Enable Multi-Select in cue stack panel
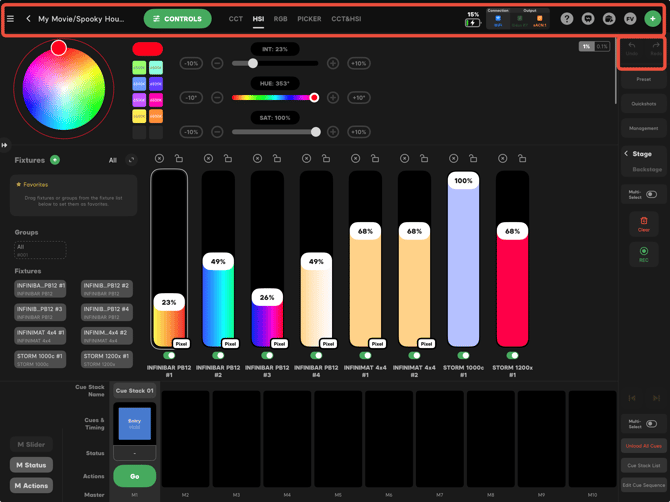 tap(651, 424)
